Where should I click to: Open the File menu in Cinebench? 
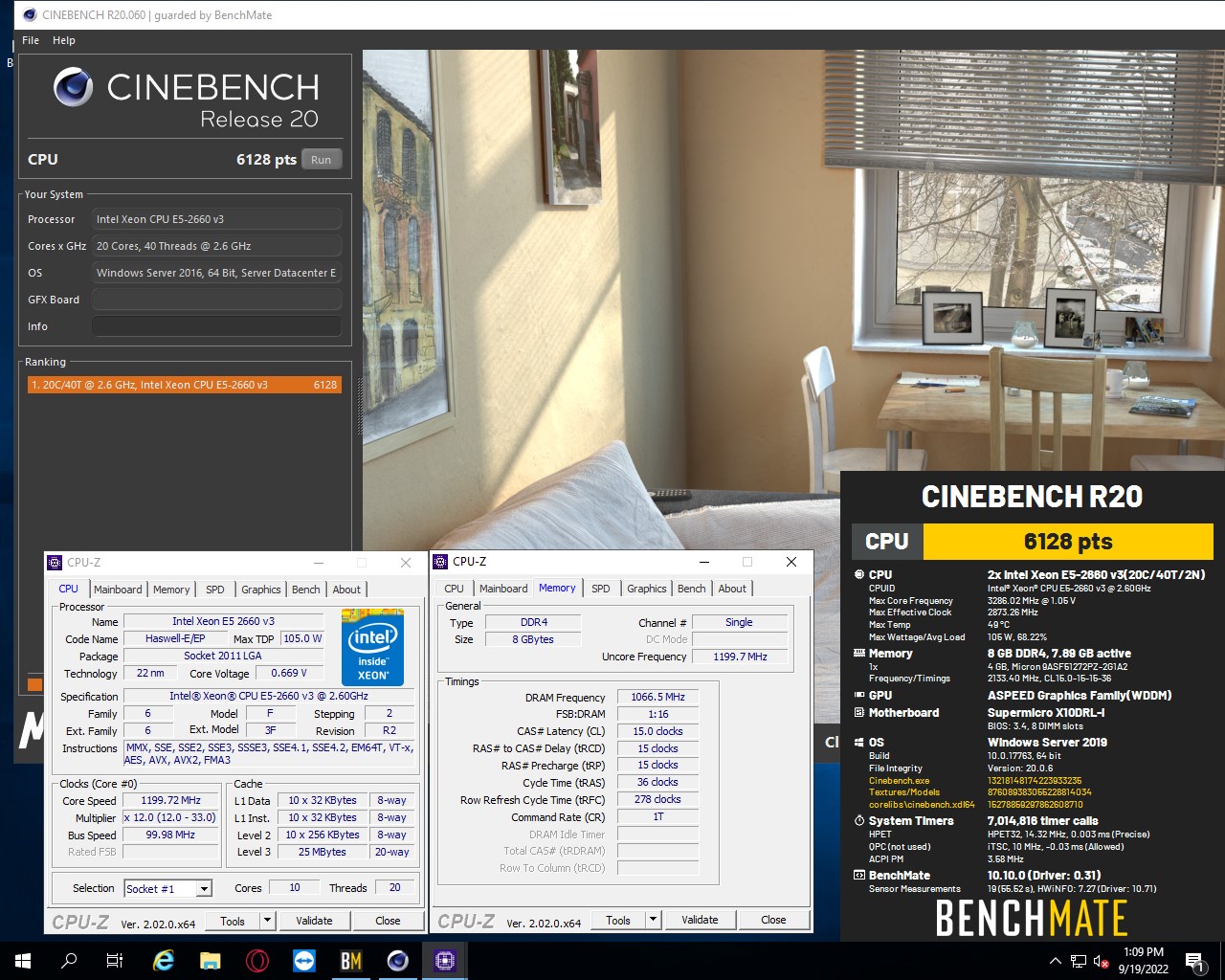pos(31,40)
